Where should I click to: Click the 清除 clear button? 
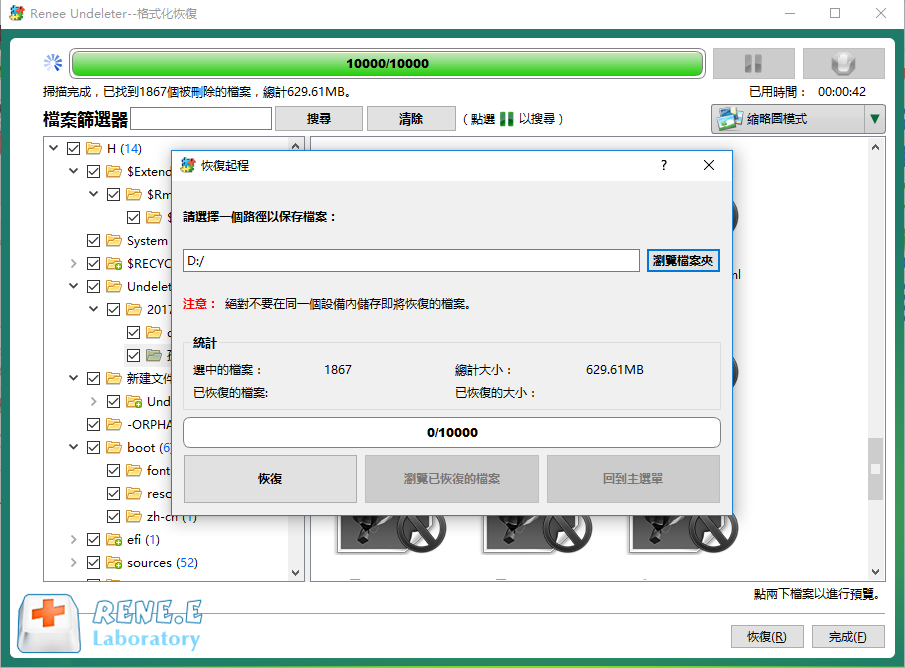[410, 119]
